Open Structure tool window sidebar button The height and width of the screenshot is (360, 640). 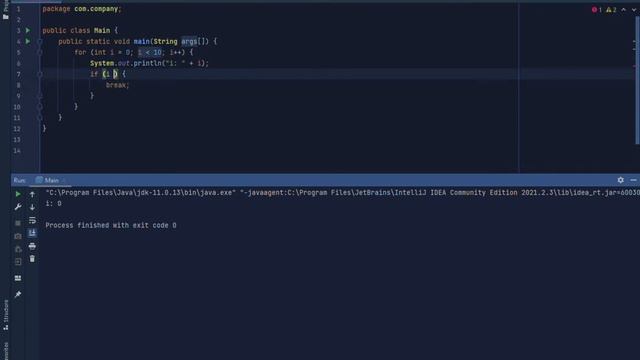(x=6, y=315)
